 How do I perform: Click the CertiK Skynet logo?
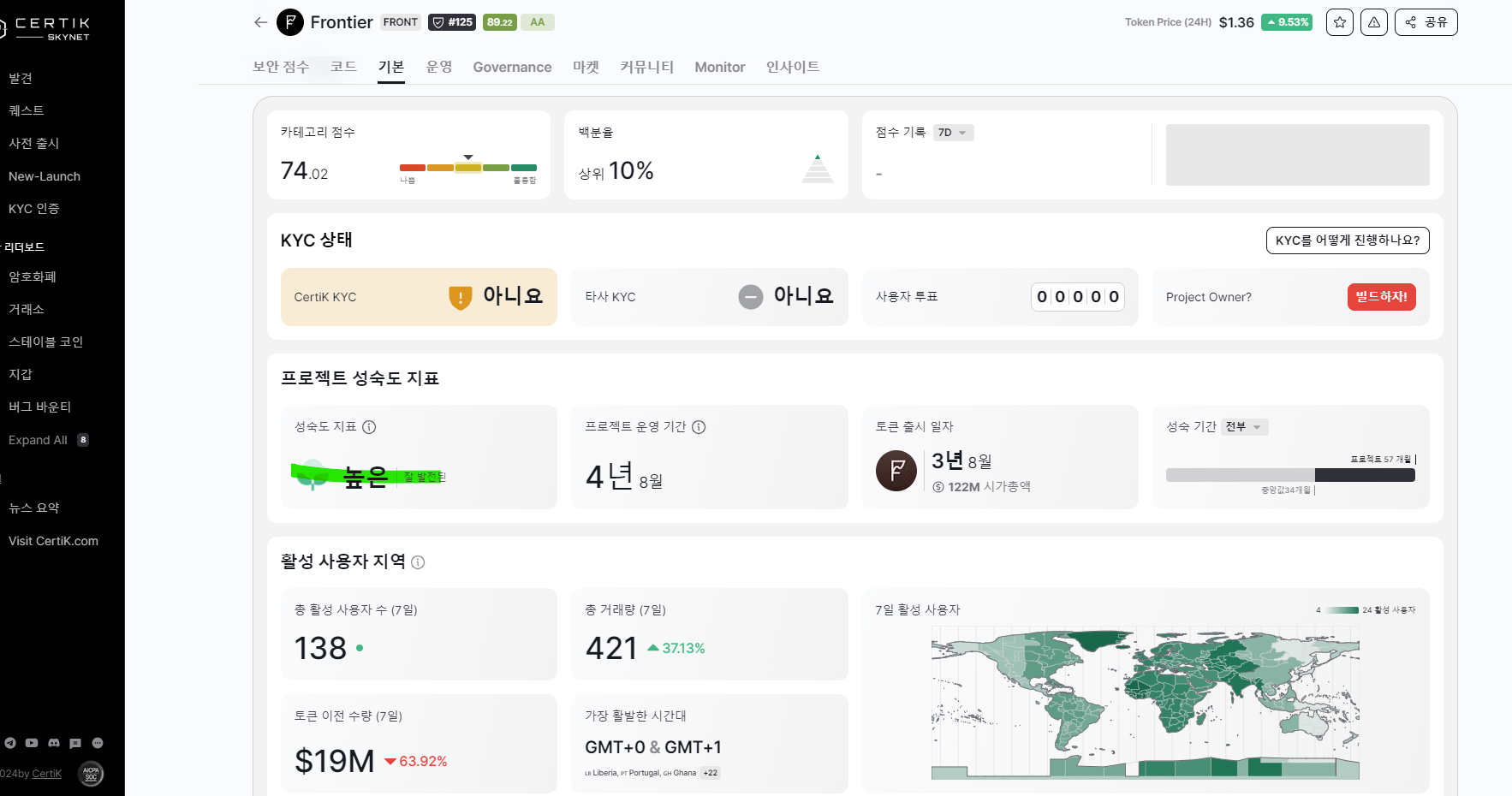[x=45, y=28]
